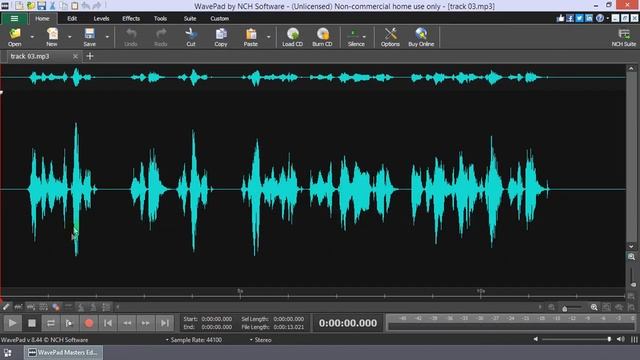This screenshot has height=360, width=640.
Task: Switch to the Levels ribbon tab
Action: (x=101, y=18)
